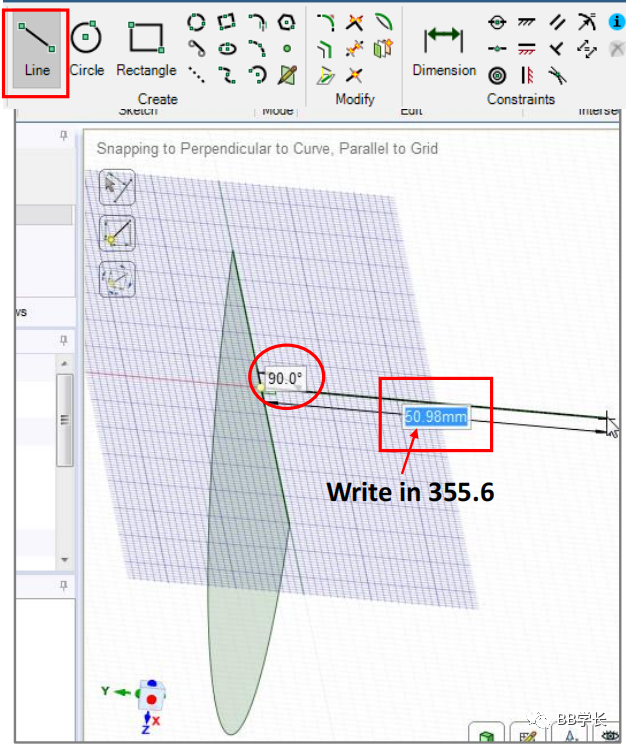Image resolution: width=626 pixels, height=746 pixels.
Task: Pick the ellipse sketch tool
Action: click(227, 49)
